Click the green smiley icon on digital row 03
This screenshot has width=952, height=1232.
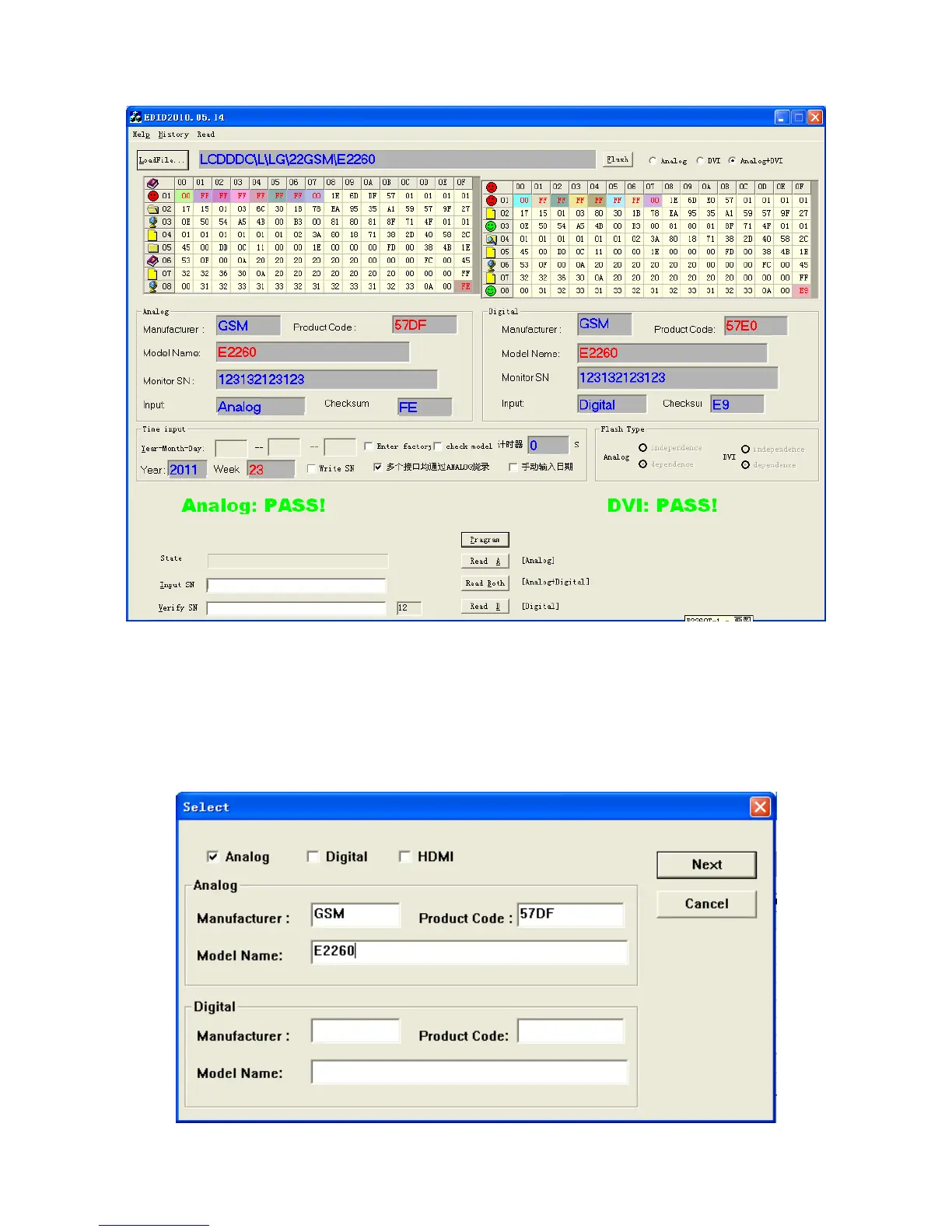coord(491,226)
